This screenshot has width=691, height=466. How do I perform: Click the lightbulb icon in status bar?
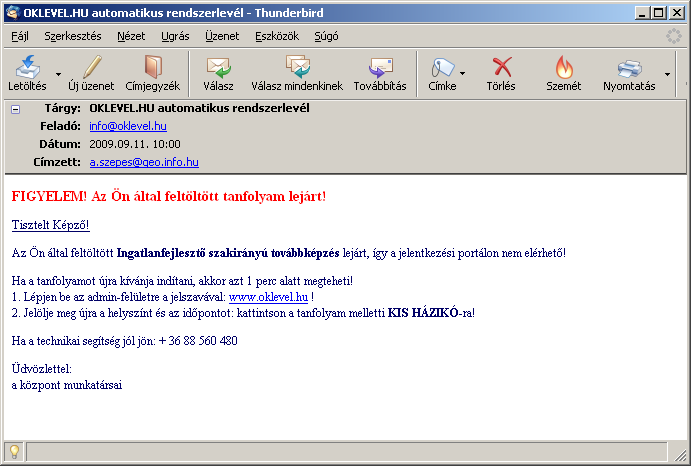[14, 451]
